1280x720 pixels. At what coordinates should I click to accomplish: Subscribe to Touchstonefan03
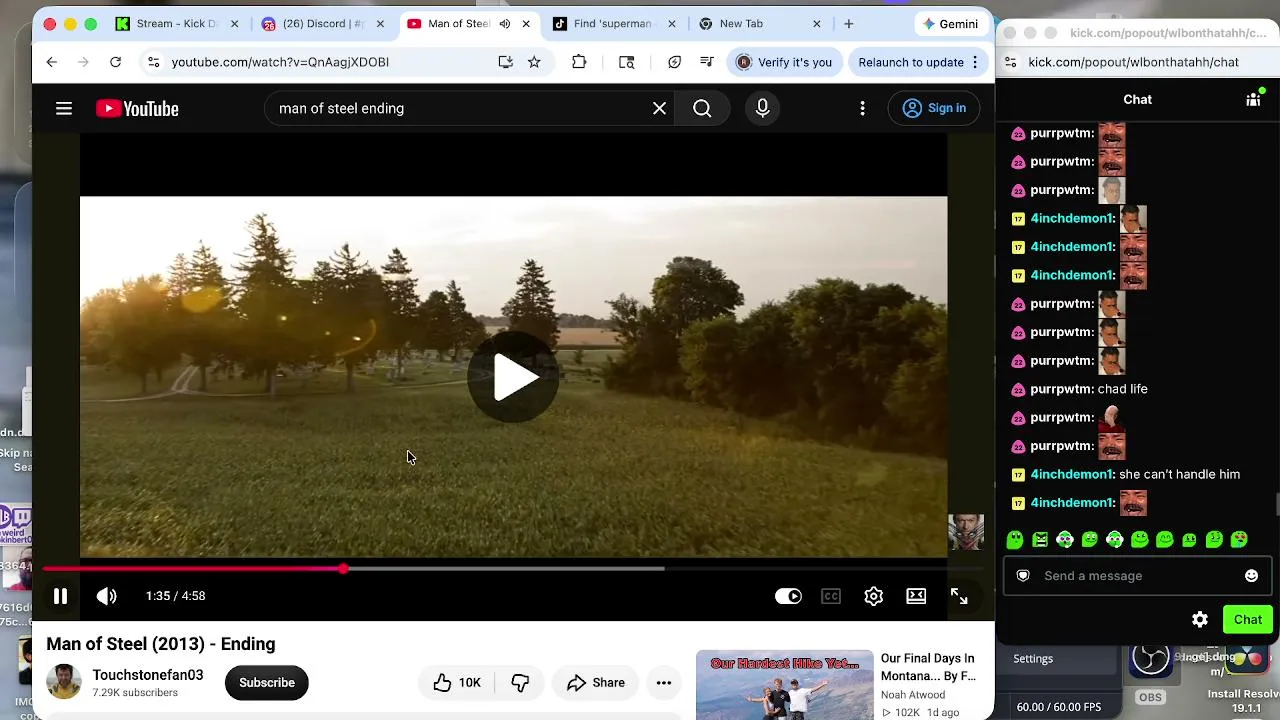click(x=267, y=683)
